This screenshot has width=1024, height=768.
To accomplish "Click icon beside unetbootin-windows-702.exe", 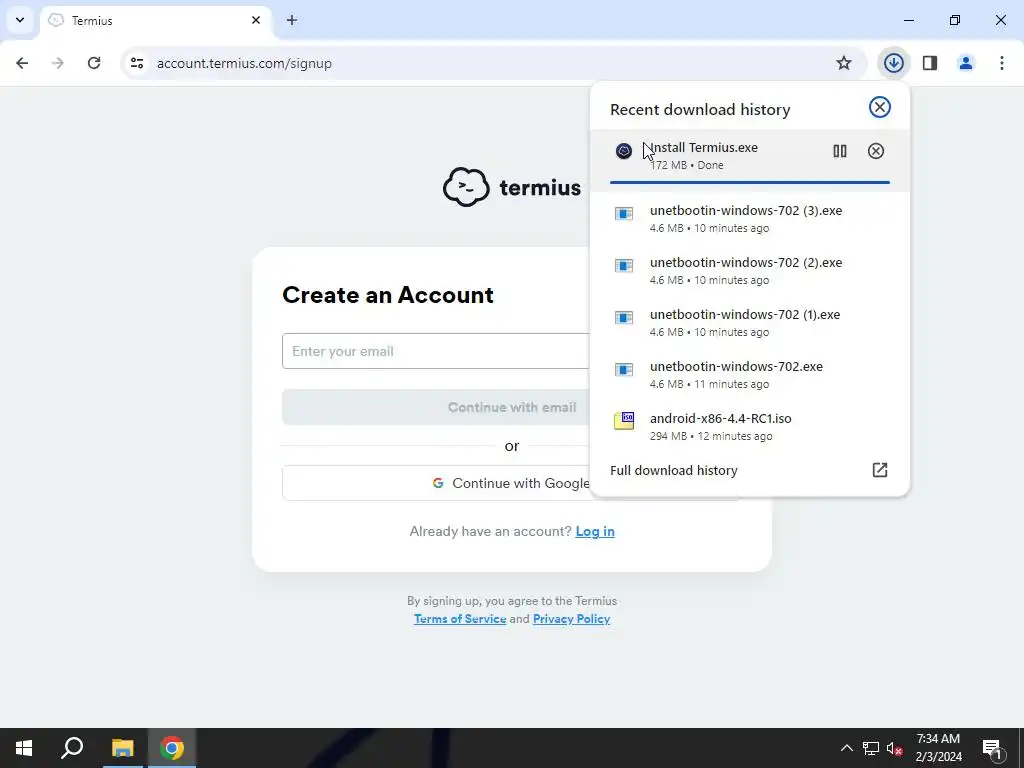I will (624, 370).
